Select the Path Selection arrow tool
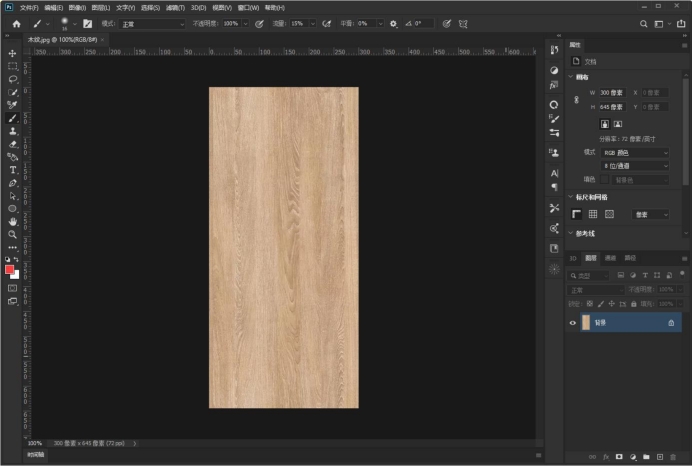The height and width of the screenshot is (466, 692). click(x=12, y=195)
